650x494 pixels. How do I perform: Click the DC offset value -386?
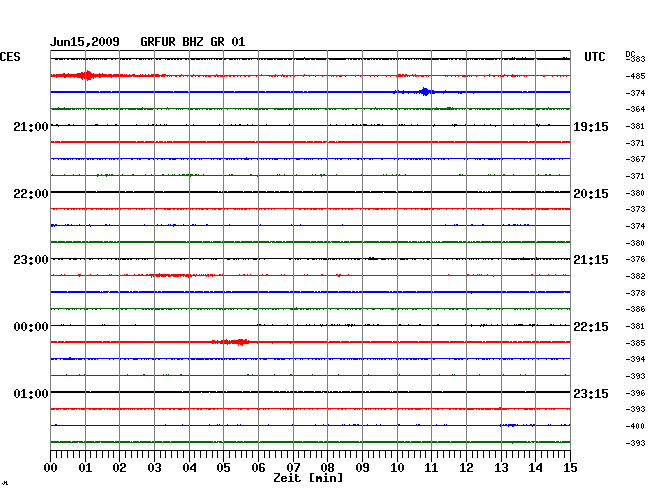coord(635,309)
